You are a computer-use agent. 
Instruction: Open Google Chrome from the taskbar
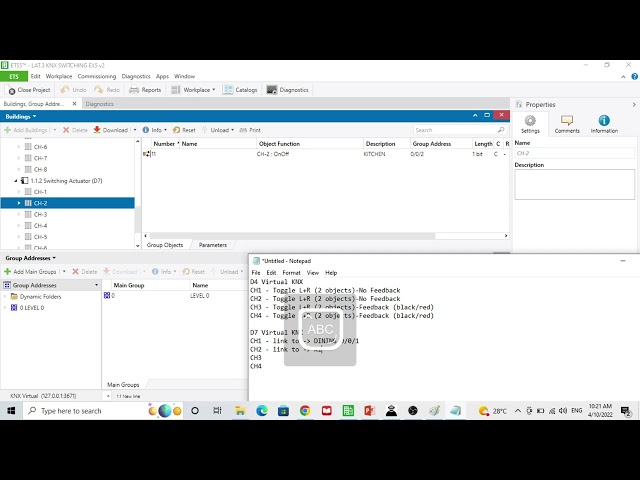305,411
